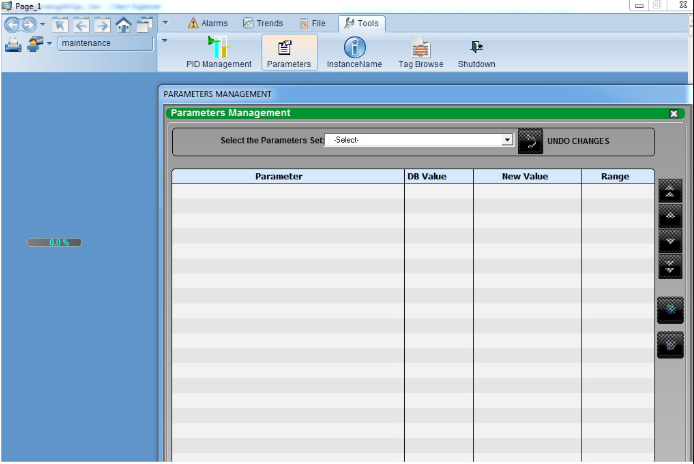Click the user login icon
Viewport: 694px width, 464px height.
click(x=35, y=44)
